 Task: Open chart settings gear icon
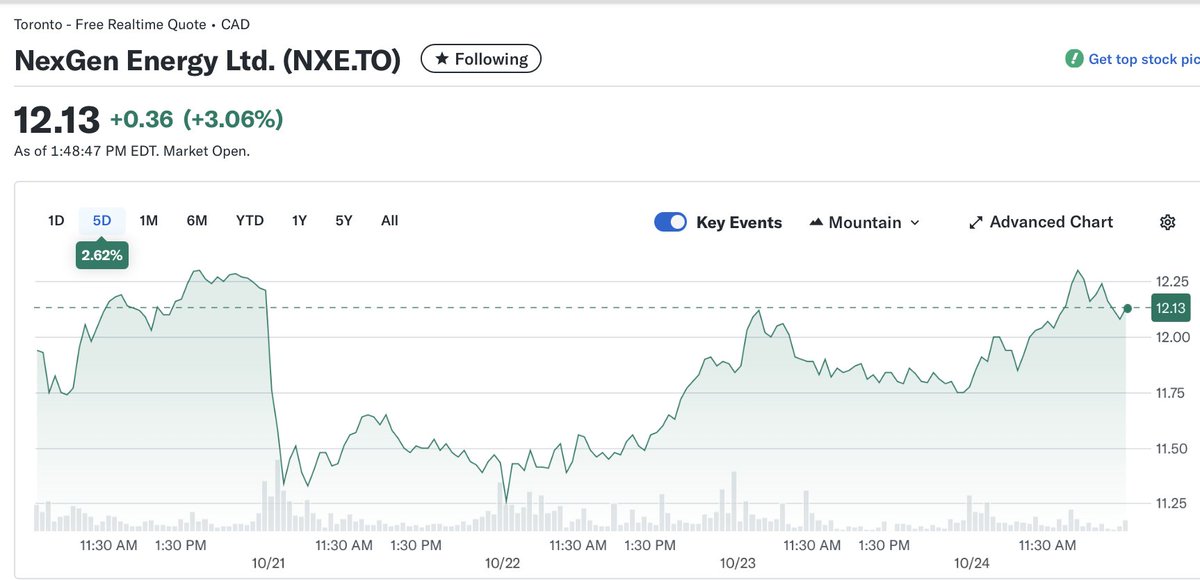[x=1167, y=222]
